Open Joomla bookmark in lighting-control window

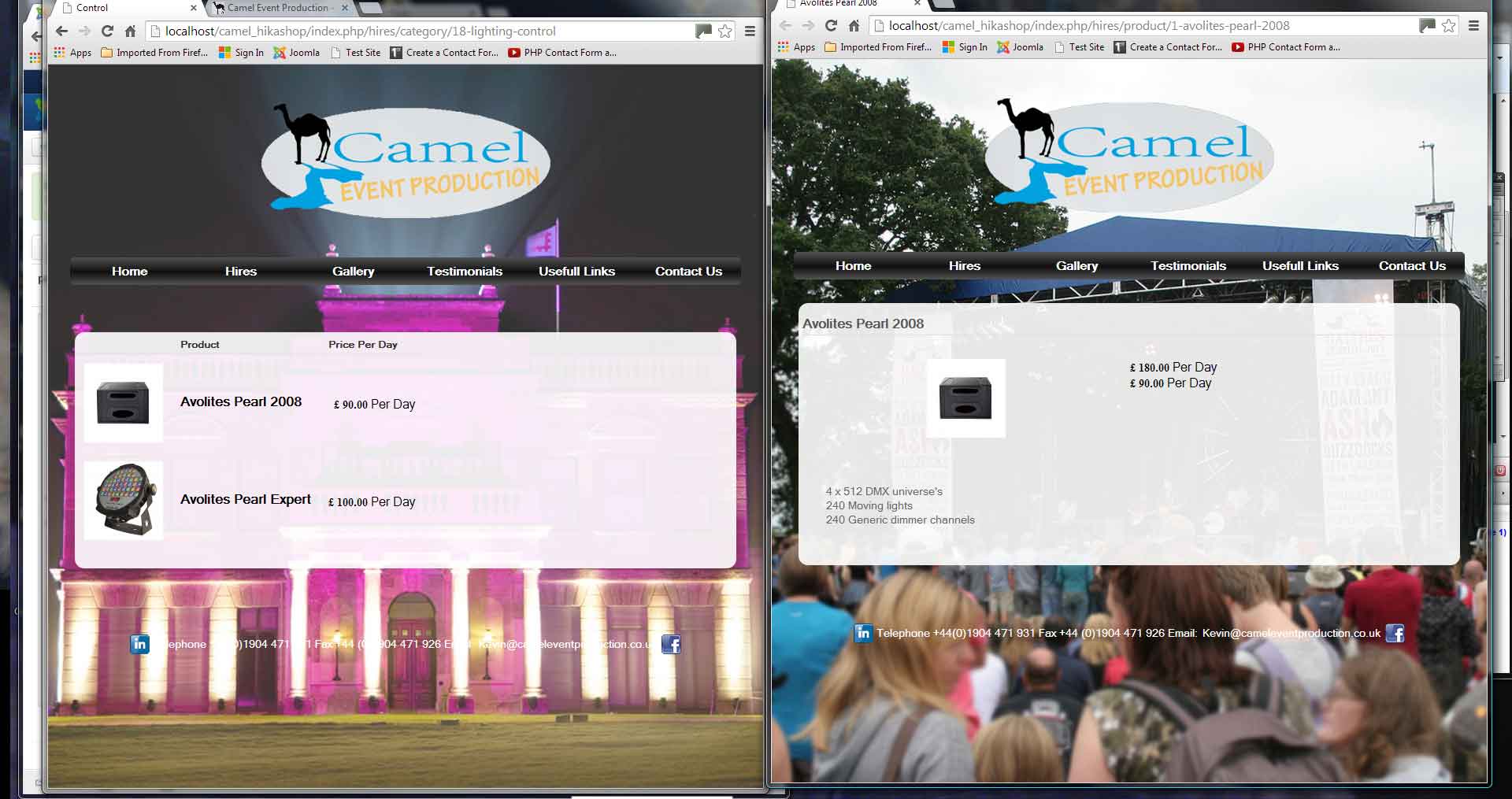coord(296,53)
